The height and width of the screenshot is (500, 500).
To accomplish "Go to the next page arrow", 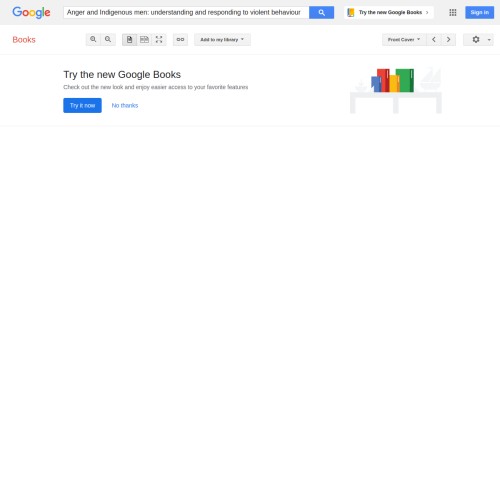I will coord(448,39).
